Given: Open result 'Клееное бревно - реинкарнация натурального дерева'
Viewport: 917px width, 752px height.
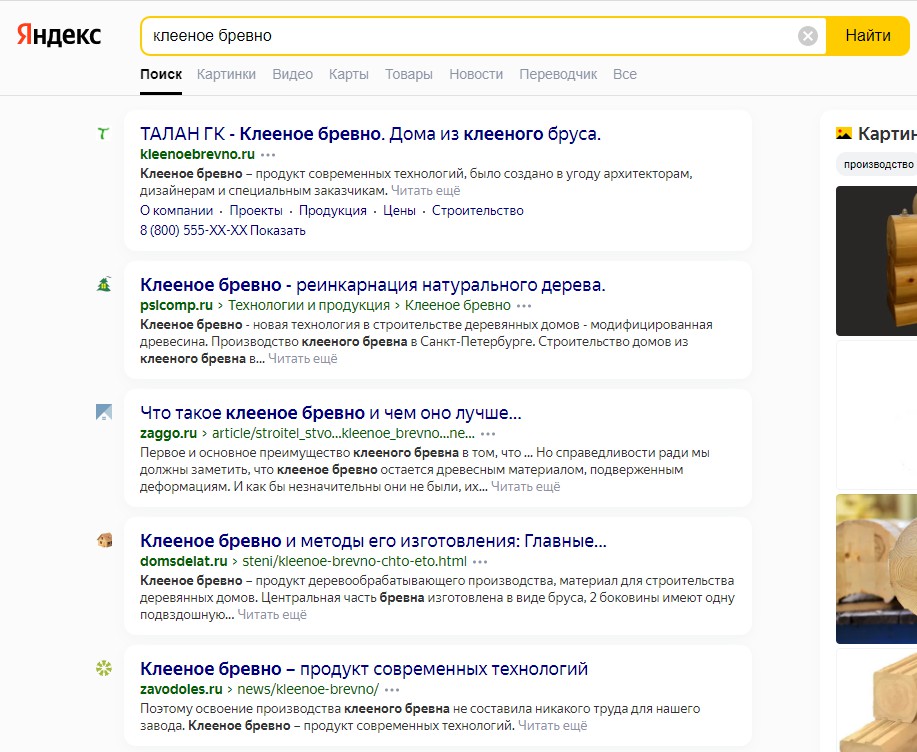Looking at the screenshot, I should pos(373,285).
